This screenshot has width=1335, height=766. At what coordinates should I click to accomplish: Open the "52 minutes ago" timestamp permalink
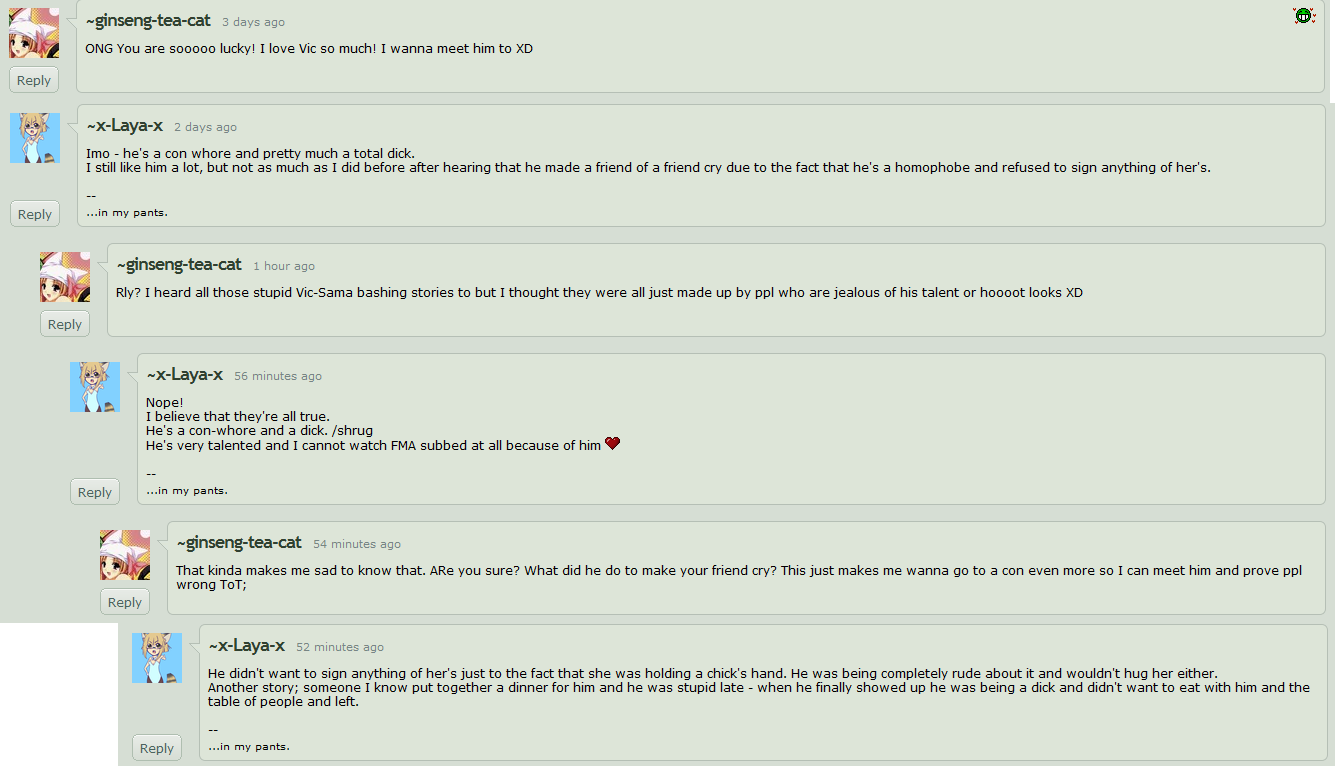tap(340, 647)
